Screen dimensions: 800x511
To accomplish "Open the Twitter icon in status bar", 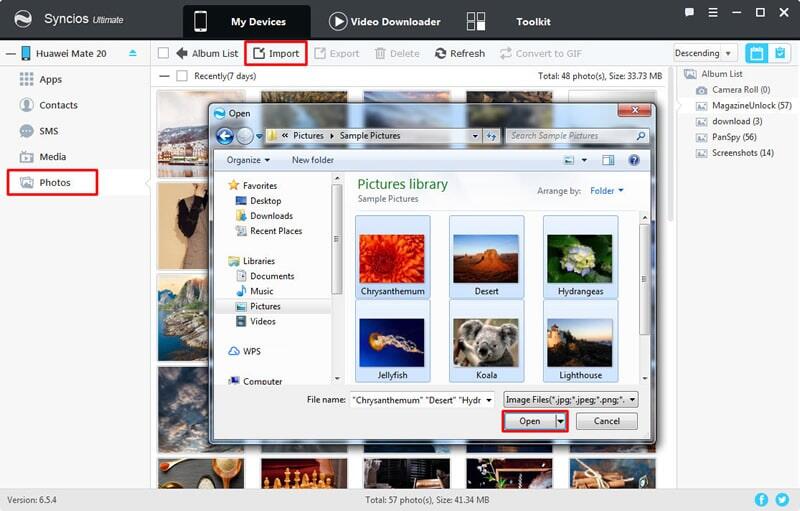I will coord(781,499).
